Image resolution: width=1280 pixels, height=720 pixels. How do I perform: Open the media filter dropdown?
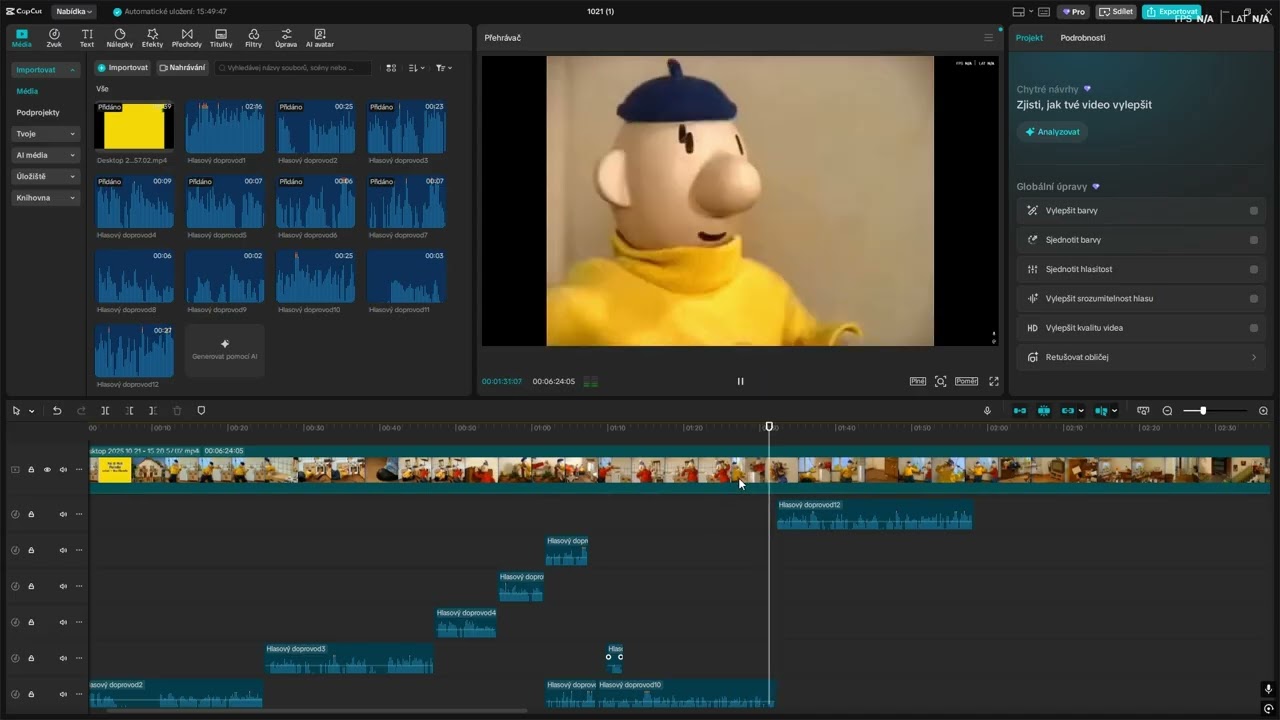pyautogui.click(x=444, y=68)
